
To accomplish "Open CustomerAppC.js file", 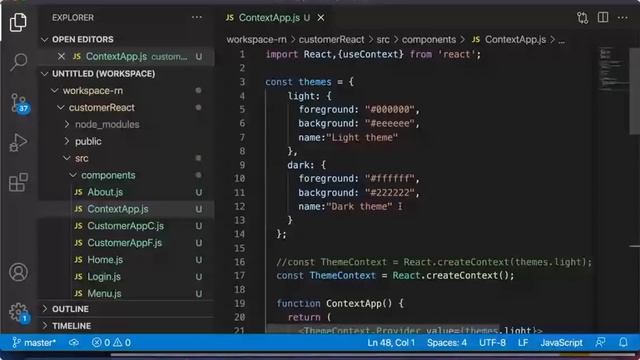I will click(127, 226).
